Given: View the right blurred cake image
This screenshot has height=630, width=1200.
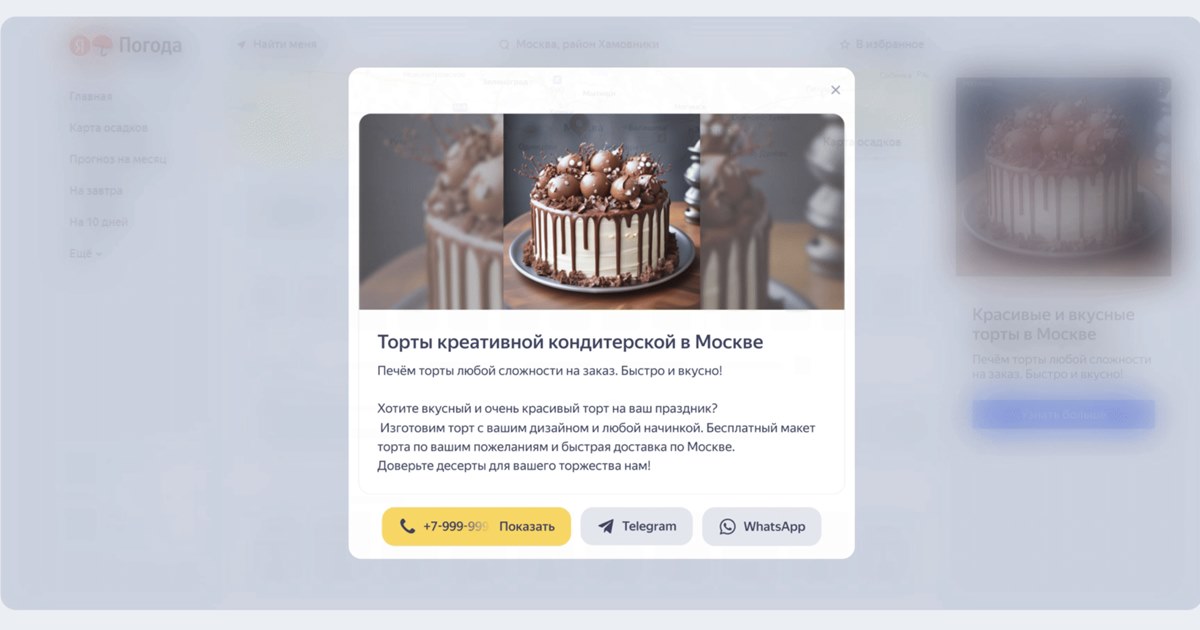Looking at the screenshot, I should (x=772, y=211).
